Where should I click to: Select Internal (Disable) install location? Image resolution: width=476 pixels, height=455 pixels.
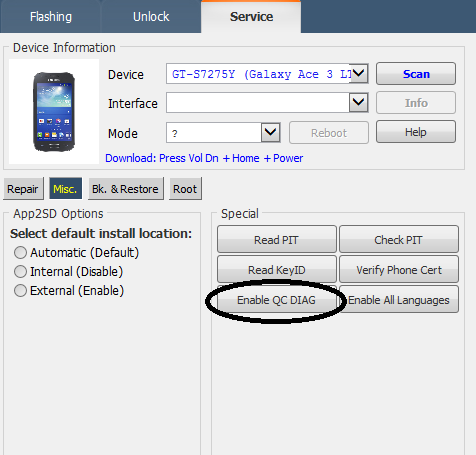point(69,272)
